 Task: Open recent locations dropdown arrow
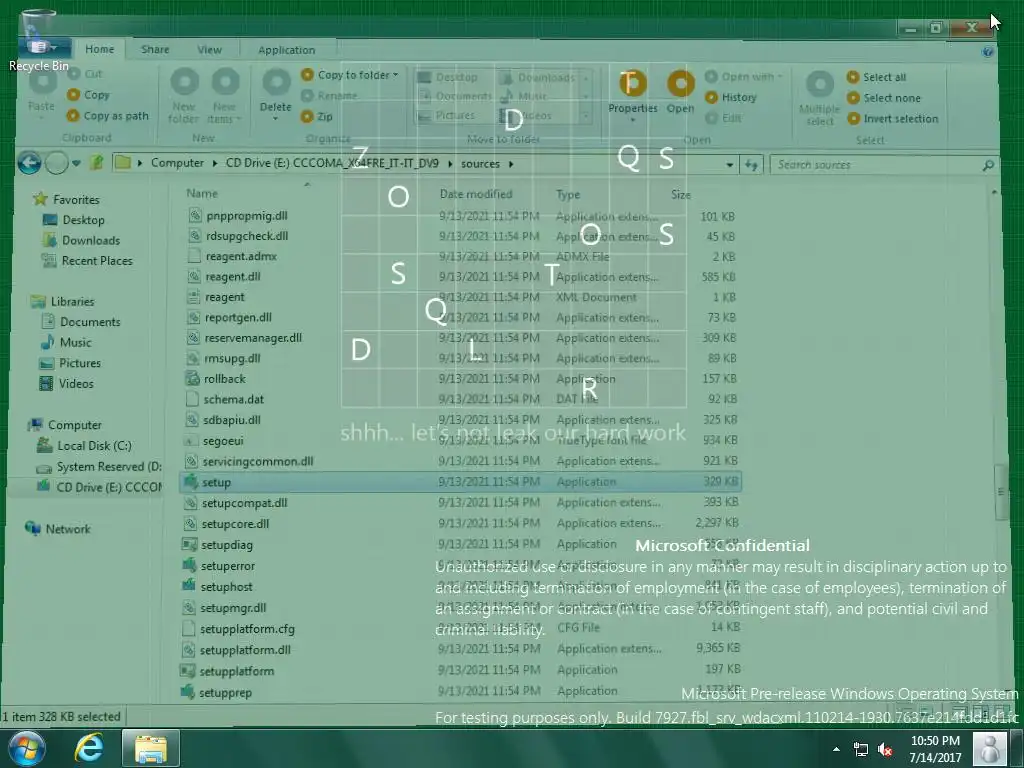tap(77, 163)
